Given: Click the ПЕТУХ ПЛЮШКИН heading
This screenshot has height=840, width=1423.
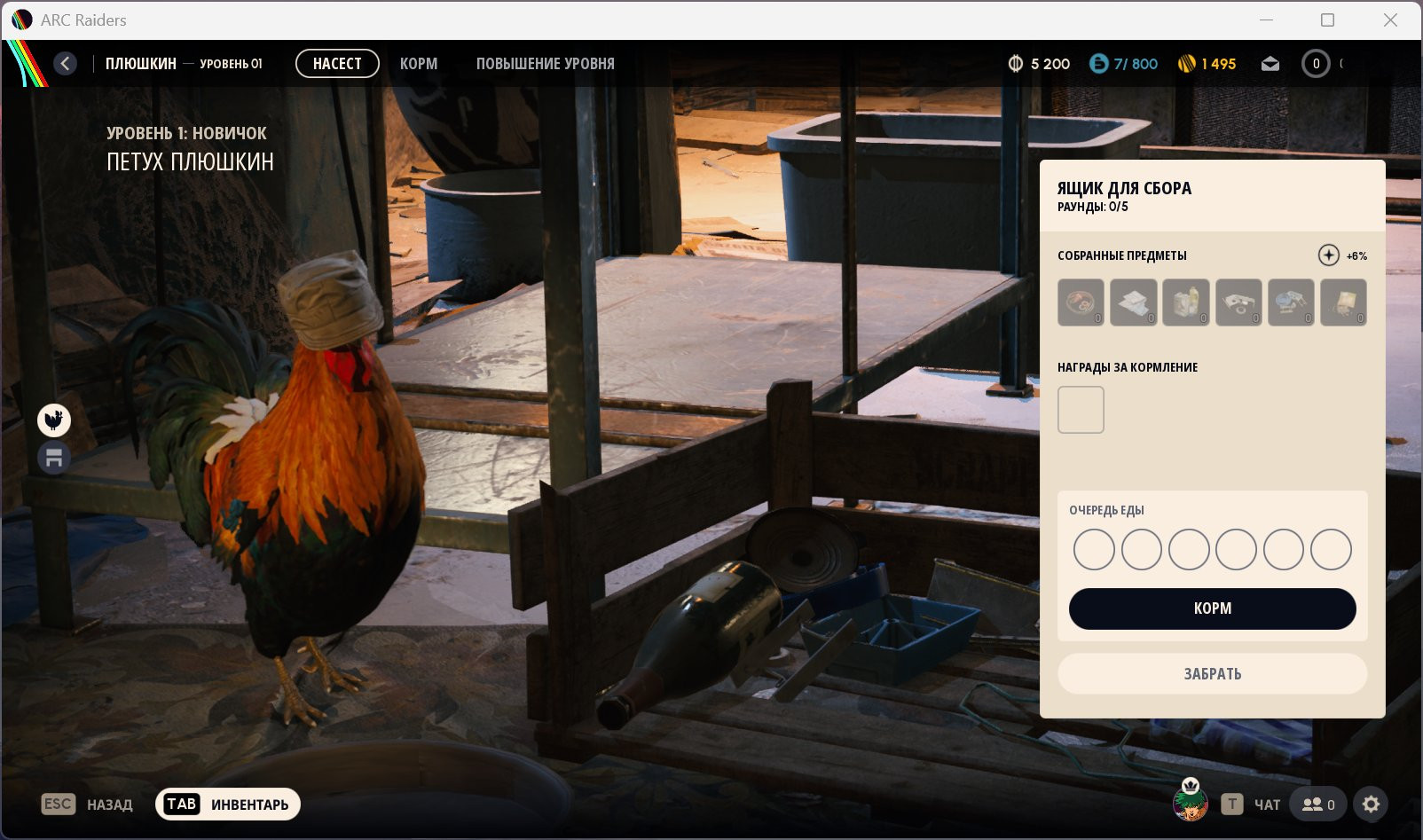Looking at the screenshot, I should pos(190,161).
